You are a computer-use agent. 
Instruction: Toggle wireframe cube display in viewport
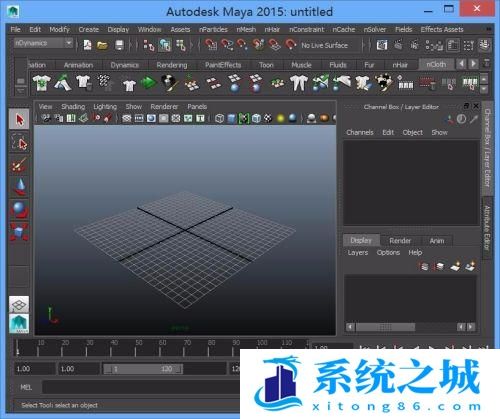click(219, 118)
